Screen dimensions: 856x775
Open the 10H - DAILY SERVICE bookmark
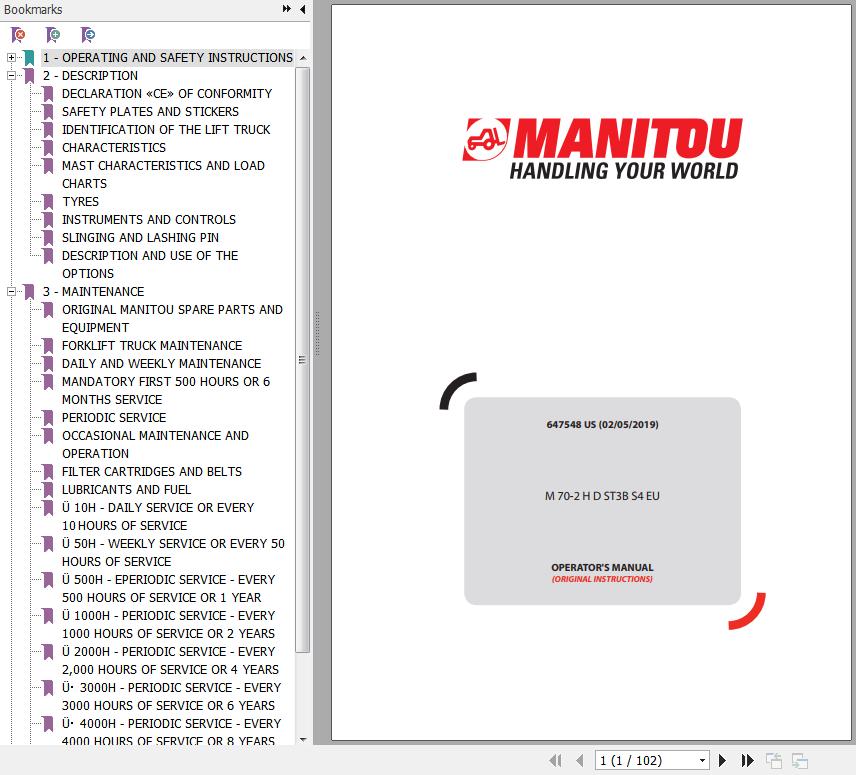click(158, 516)
